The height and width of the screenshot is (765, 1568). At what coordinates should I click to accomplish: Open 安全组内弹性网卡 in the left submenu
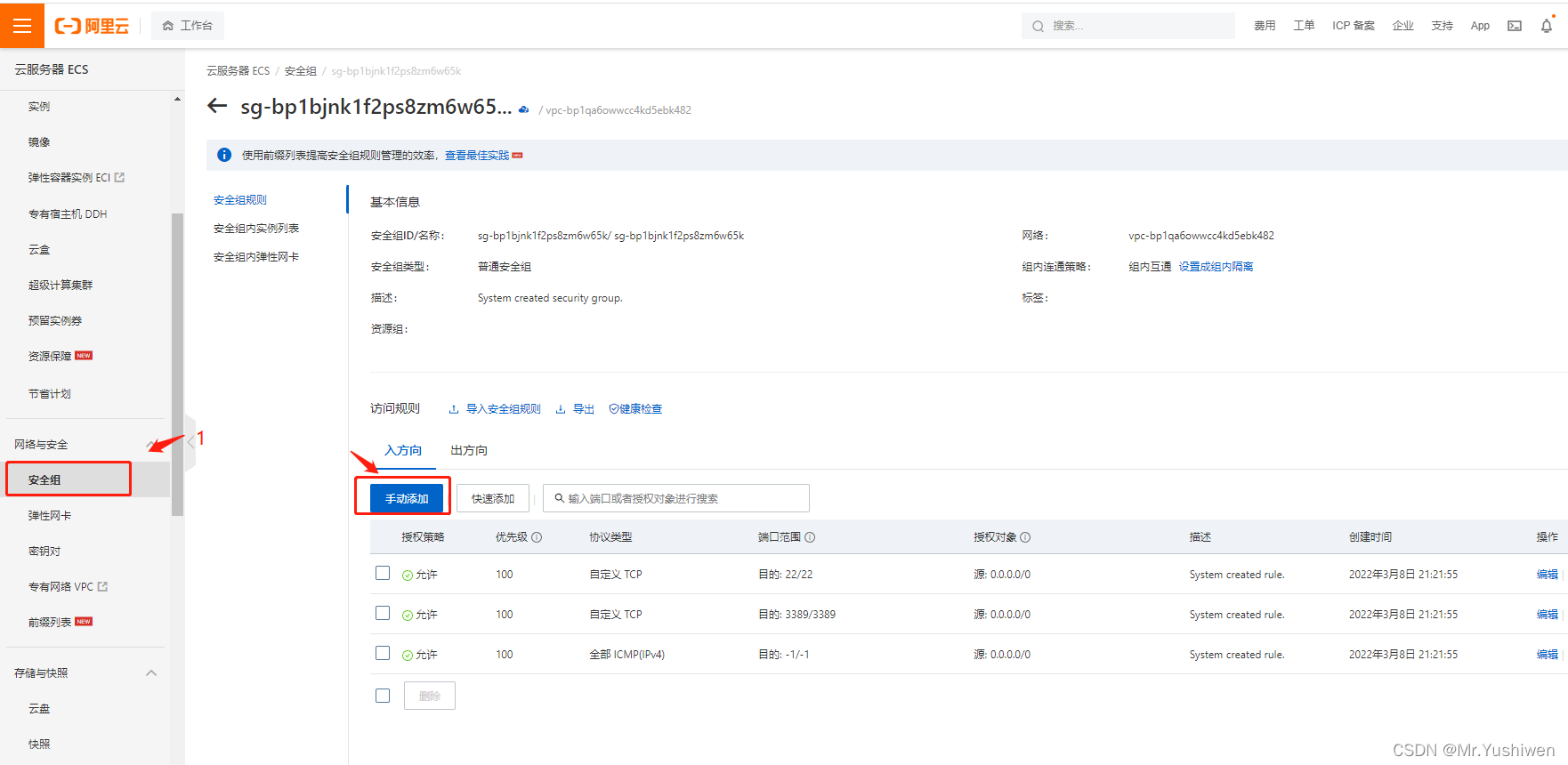point(256,257)
